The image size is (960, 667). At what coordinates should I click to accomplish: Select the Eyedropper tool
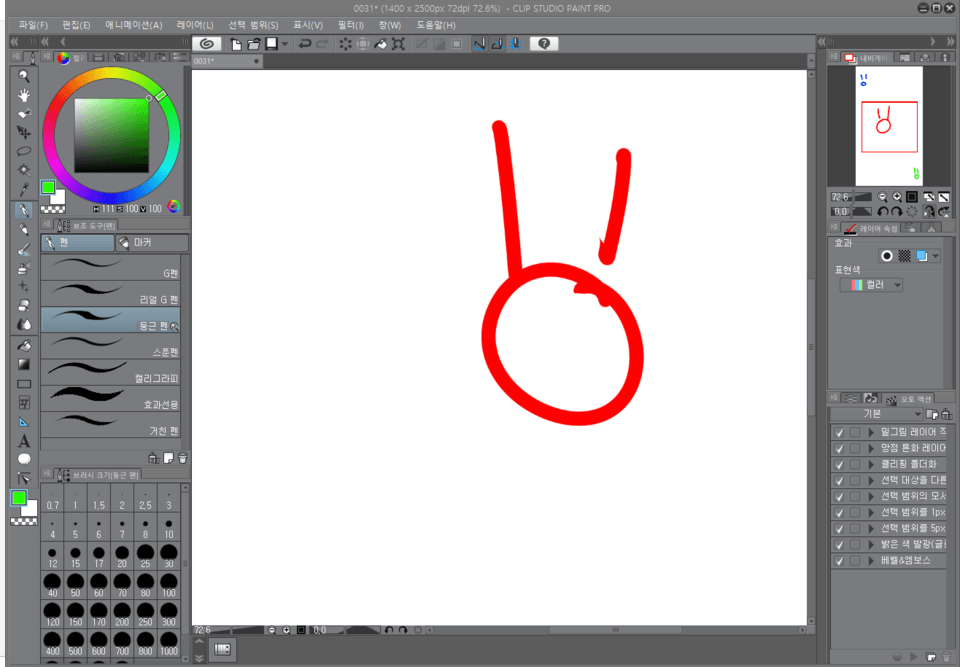click(x=24, y=189)
